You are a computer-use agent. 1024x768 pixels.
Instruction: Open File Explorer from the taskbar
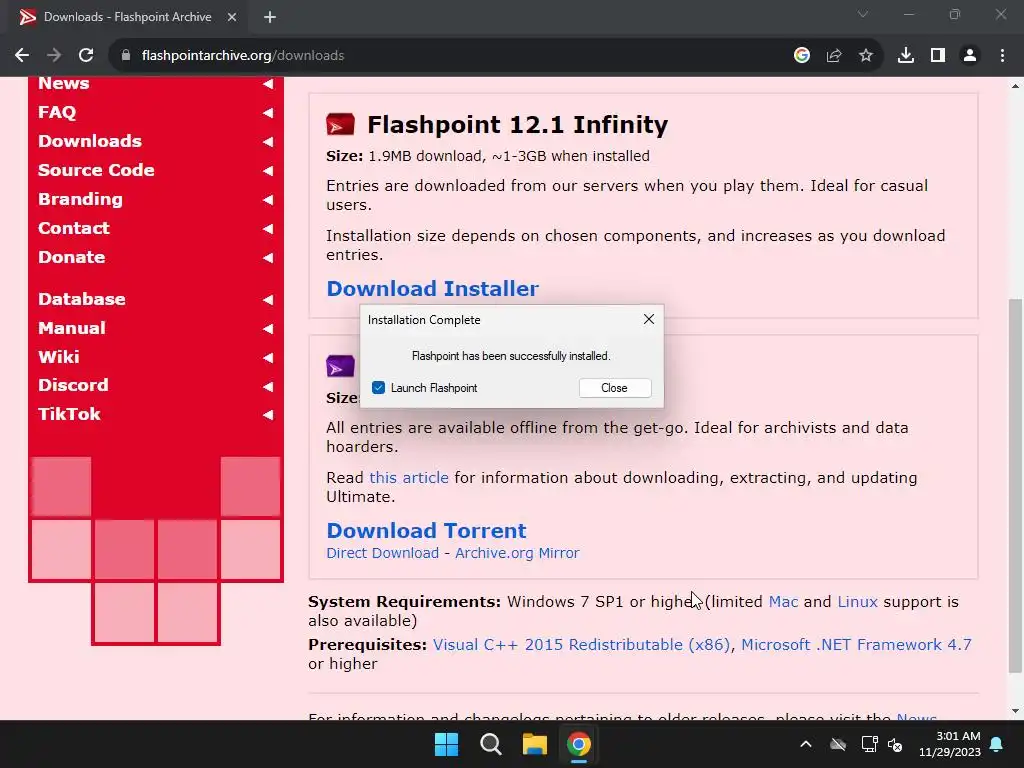(534, 744)
